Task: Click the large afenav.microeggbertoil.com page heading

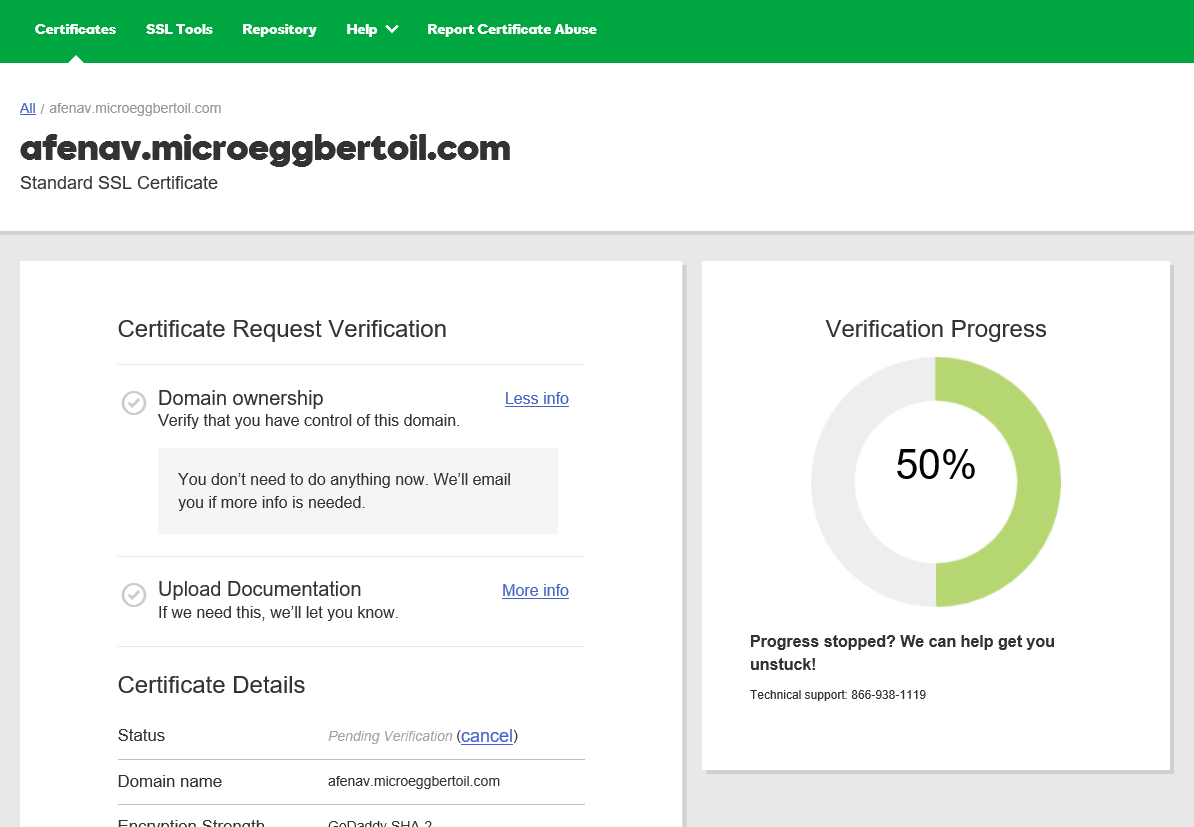Action: point(265,148)
